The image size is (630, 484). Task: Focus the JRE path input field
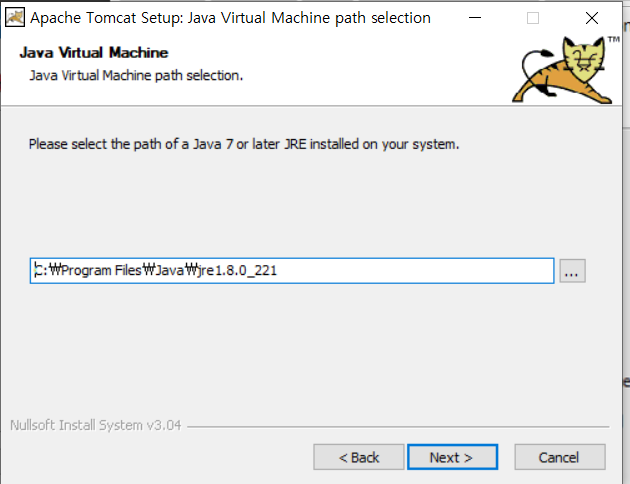point(292,271)
